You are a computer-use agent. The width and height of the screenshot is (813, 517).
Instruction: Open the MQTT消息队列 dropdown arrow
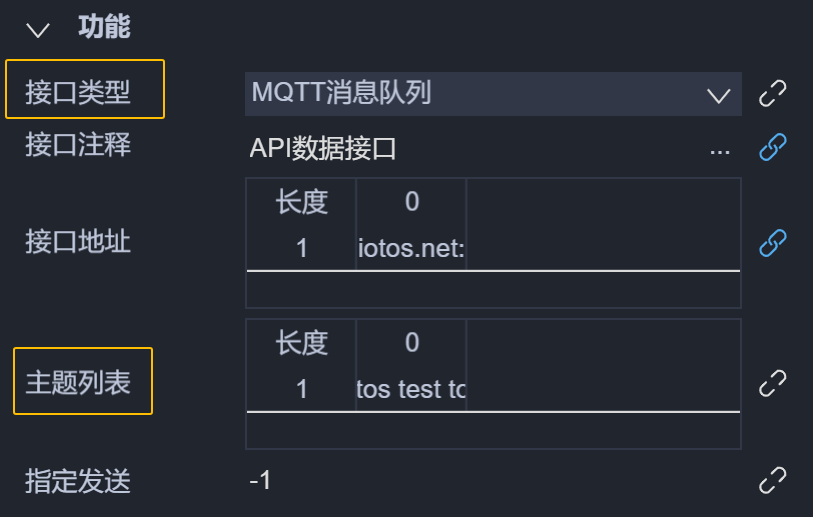tap(719, 95)
